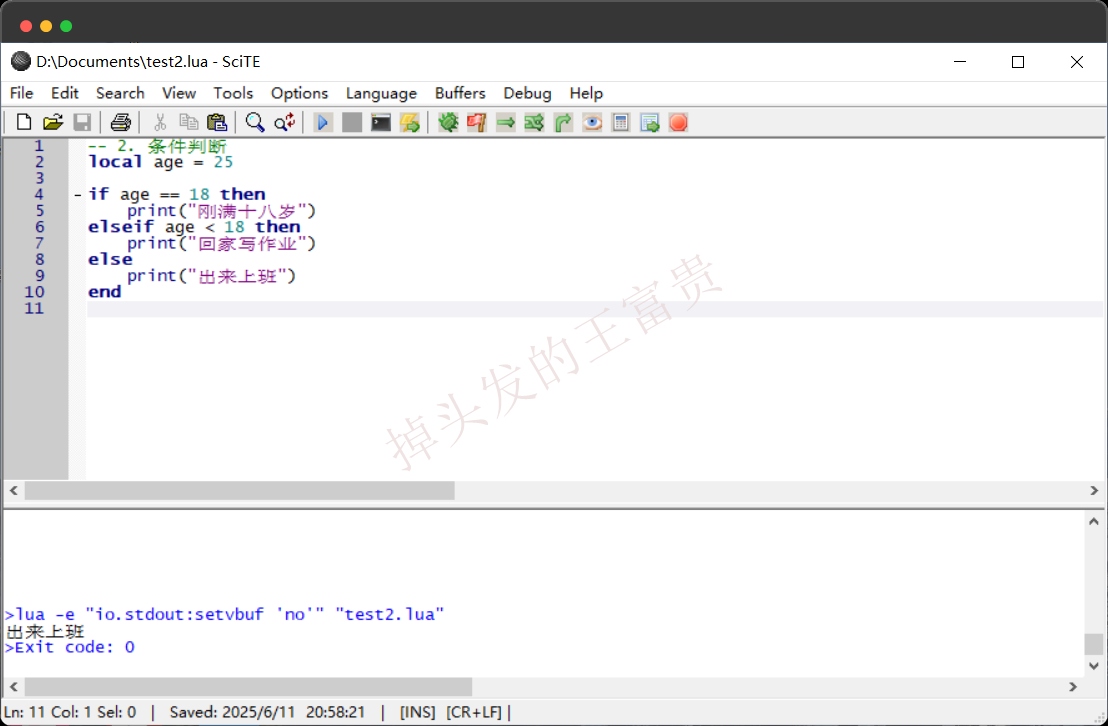Click the 'end' keyword on line 10

tap(105, 292)
